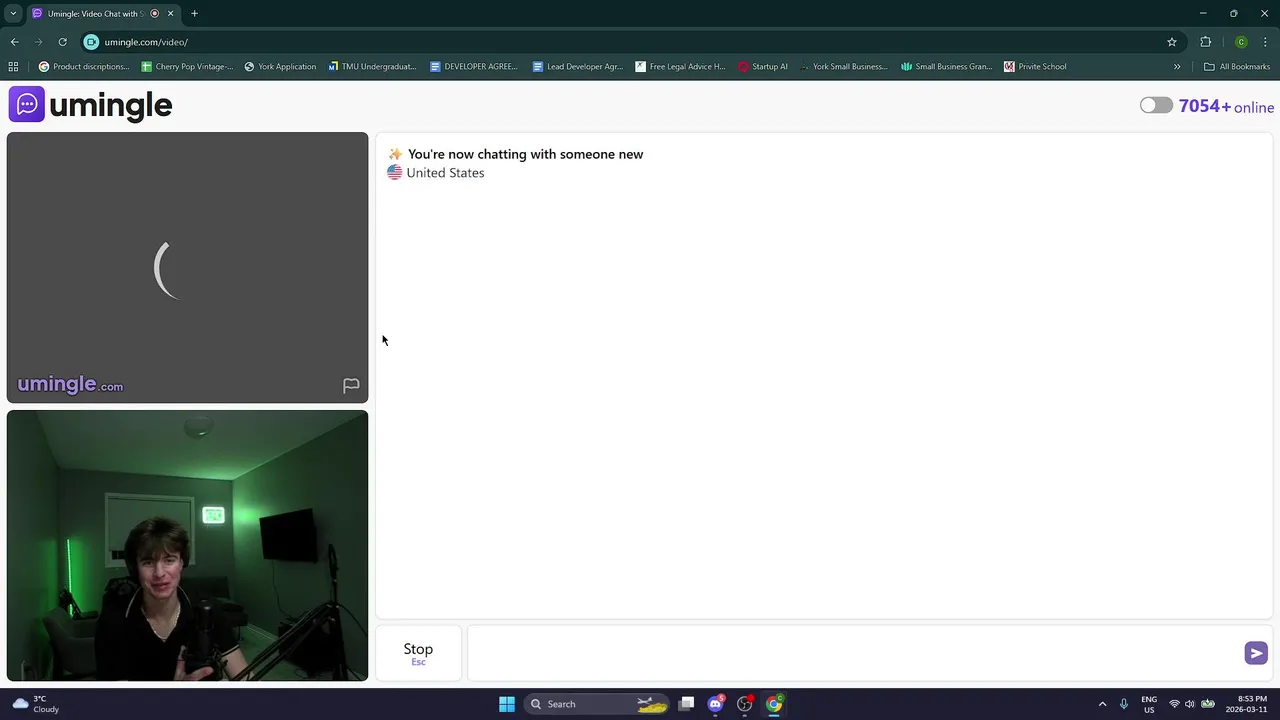Click the United States country label
The height and width of the screenshot is (720, 1280).
[445, 173]
